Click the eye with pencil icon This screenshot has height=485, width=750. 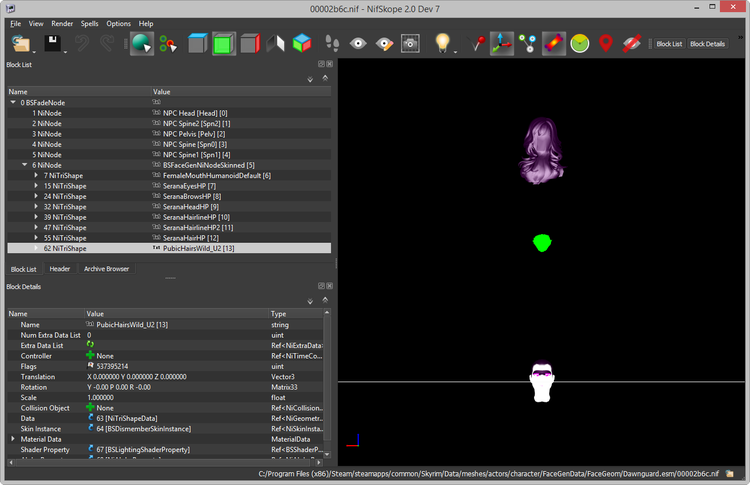point(384,44)
